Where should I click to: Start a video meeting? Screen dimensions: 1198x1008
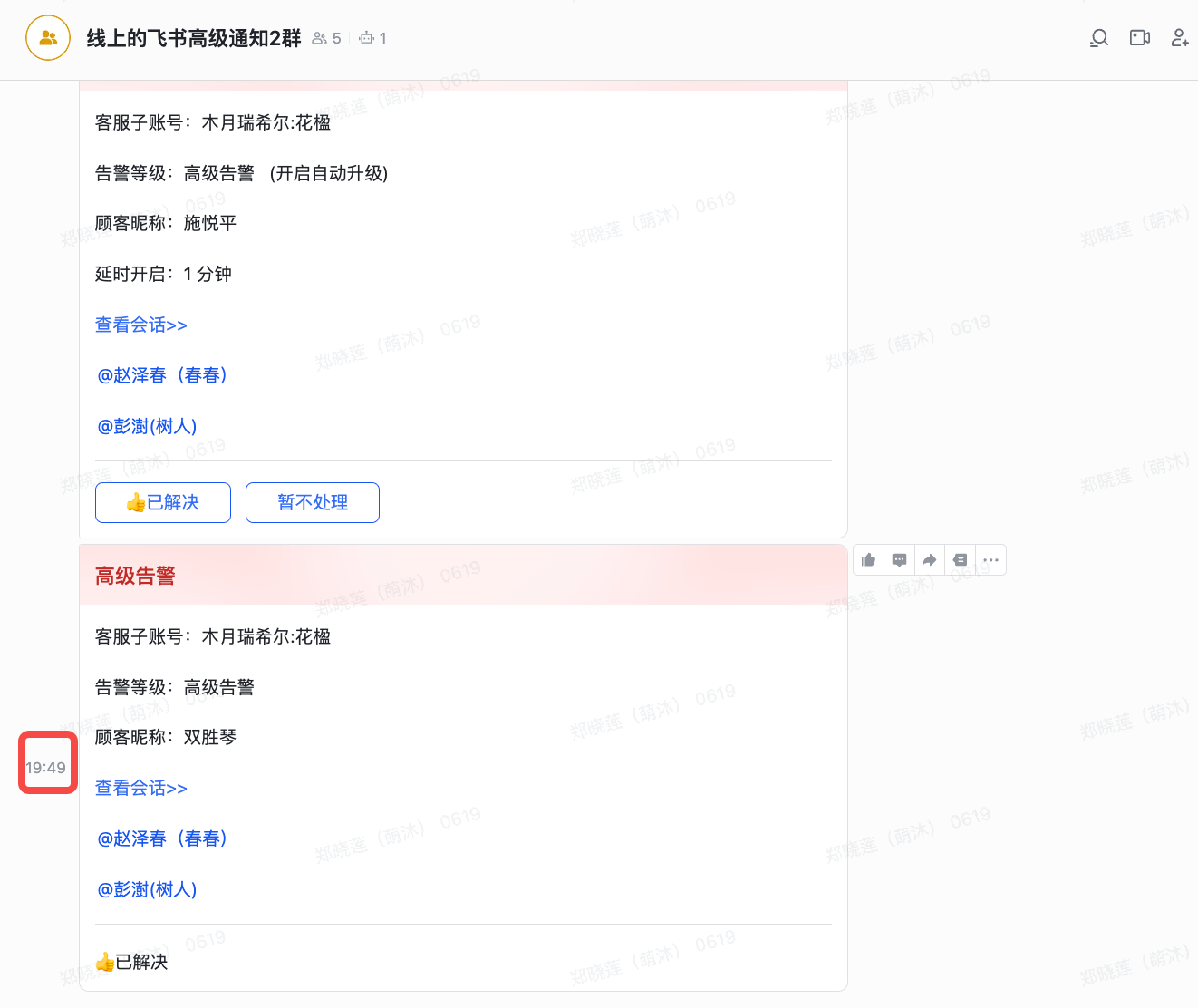1140,38
